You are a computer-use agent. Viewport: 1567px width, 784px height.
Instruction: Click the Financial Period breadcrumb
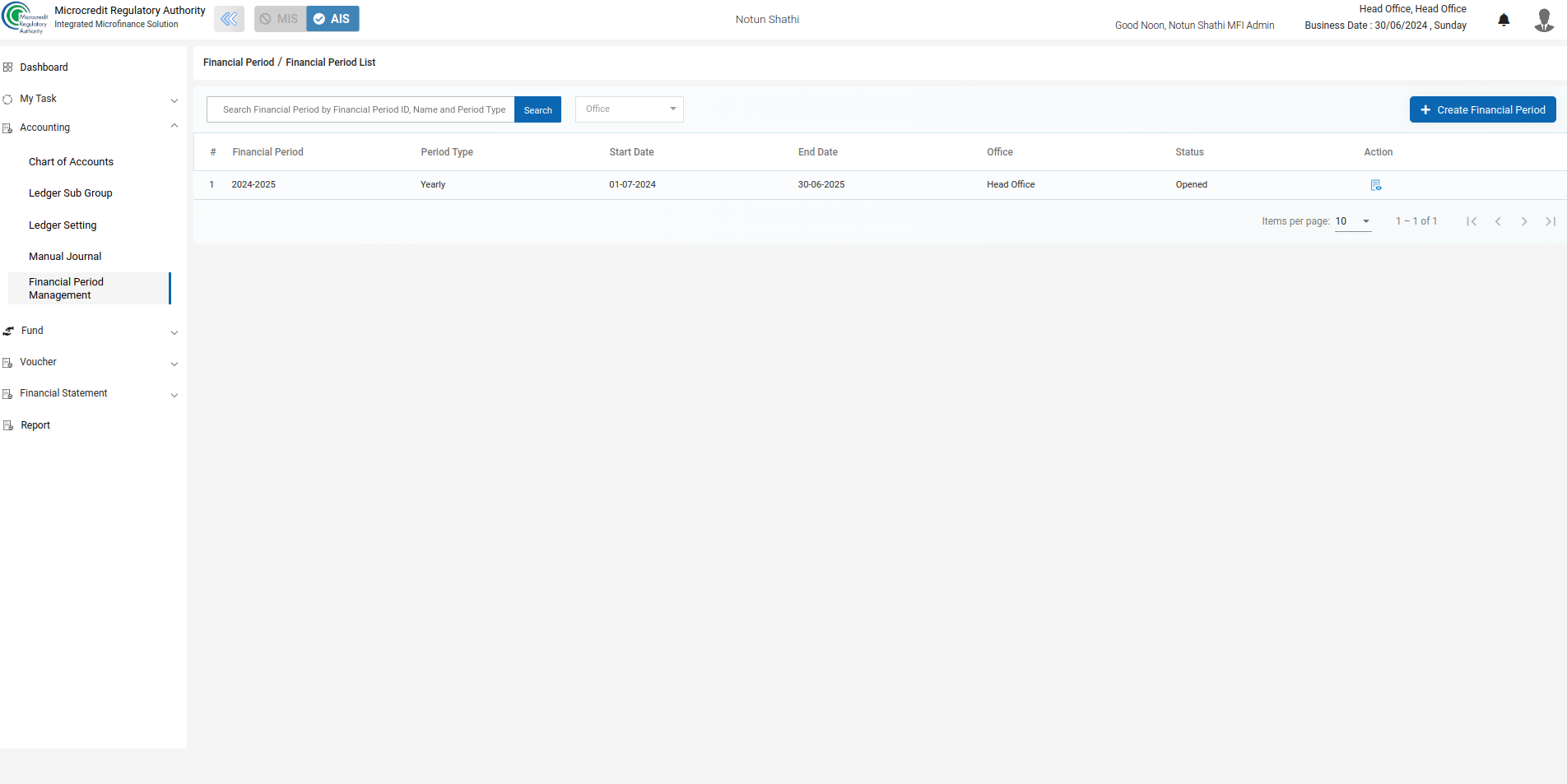click(x=239, y=63)
